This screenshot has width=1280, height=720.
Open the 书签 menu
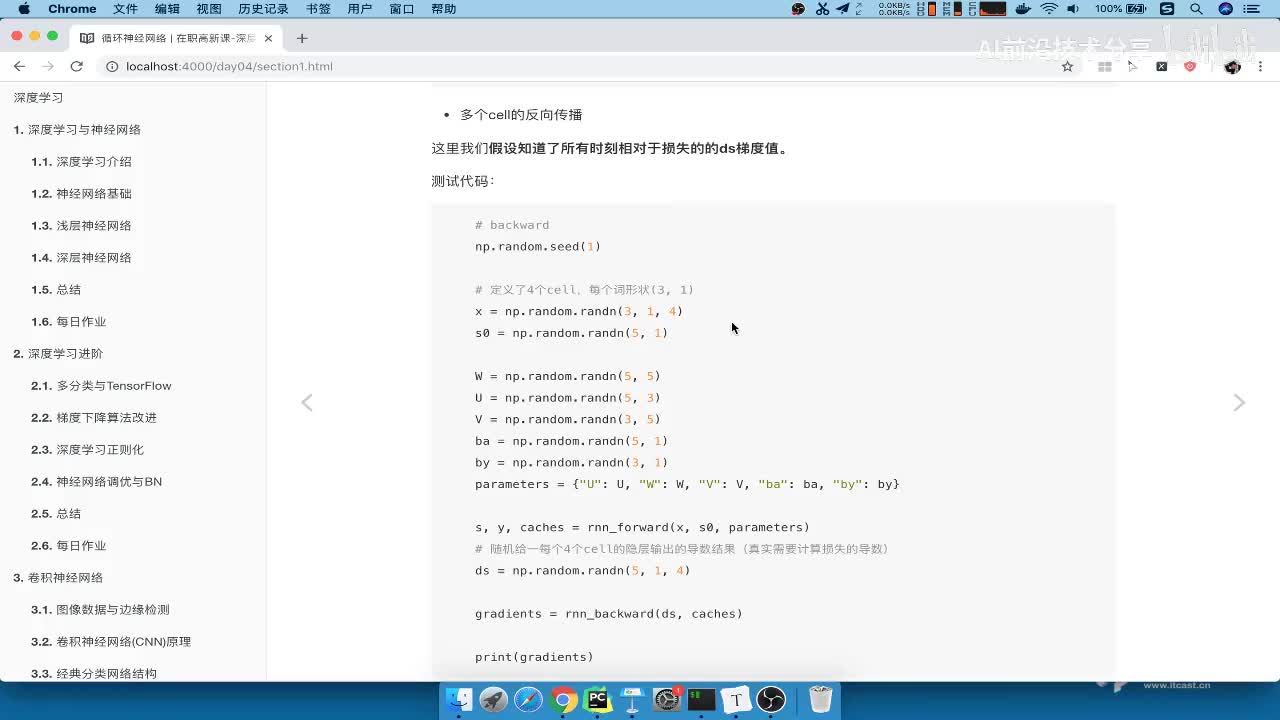[x=318, y=9]
